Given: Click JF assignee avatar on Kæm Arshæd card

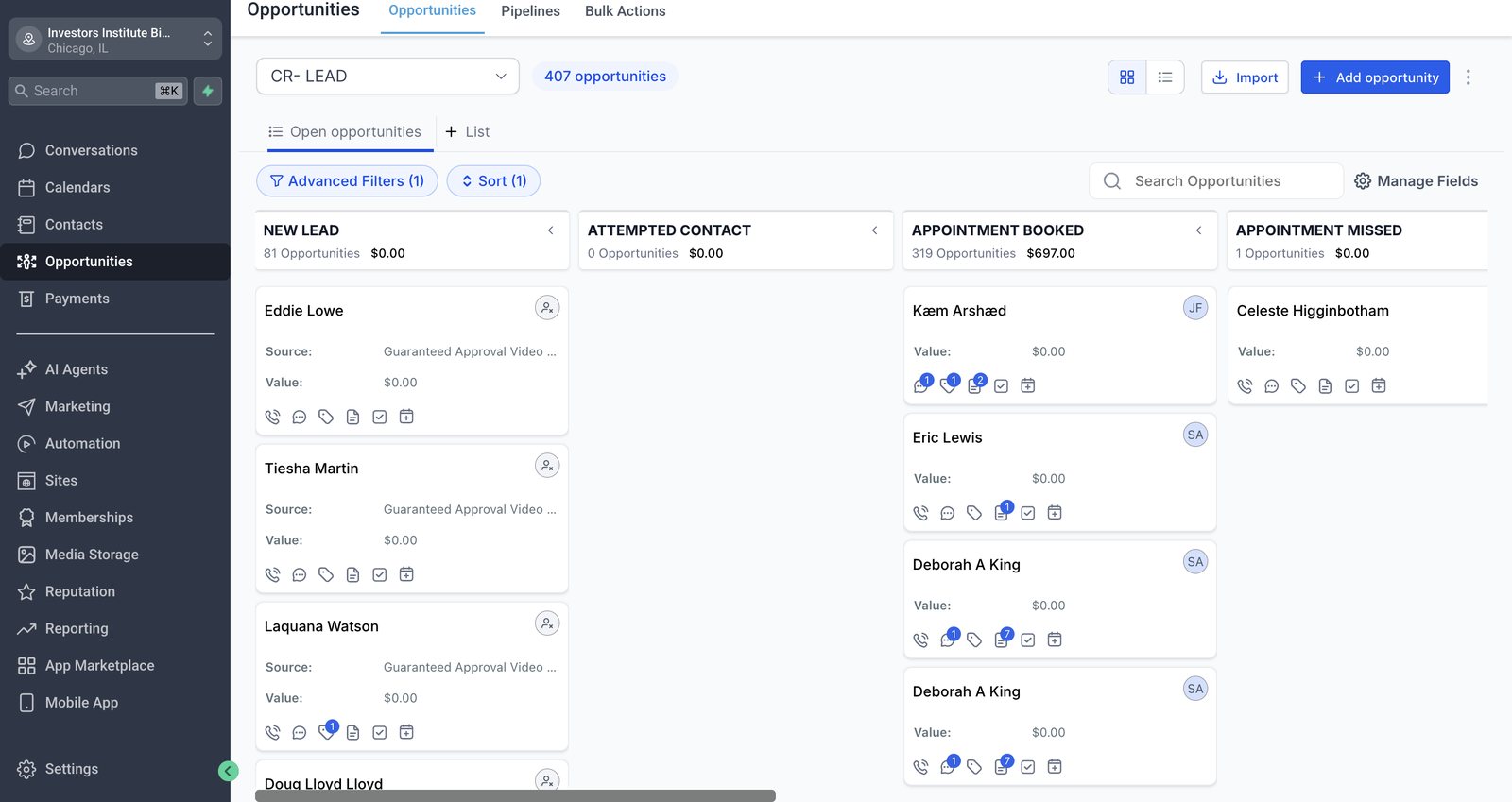Looking at the screenshot, I should 1195,308.
